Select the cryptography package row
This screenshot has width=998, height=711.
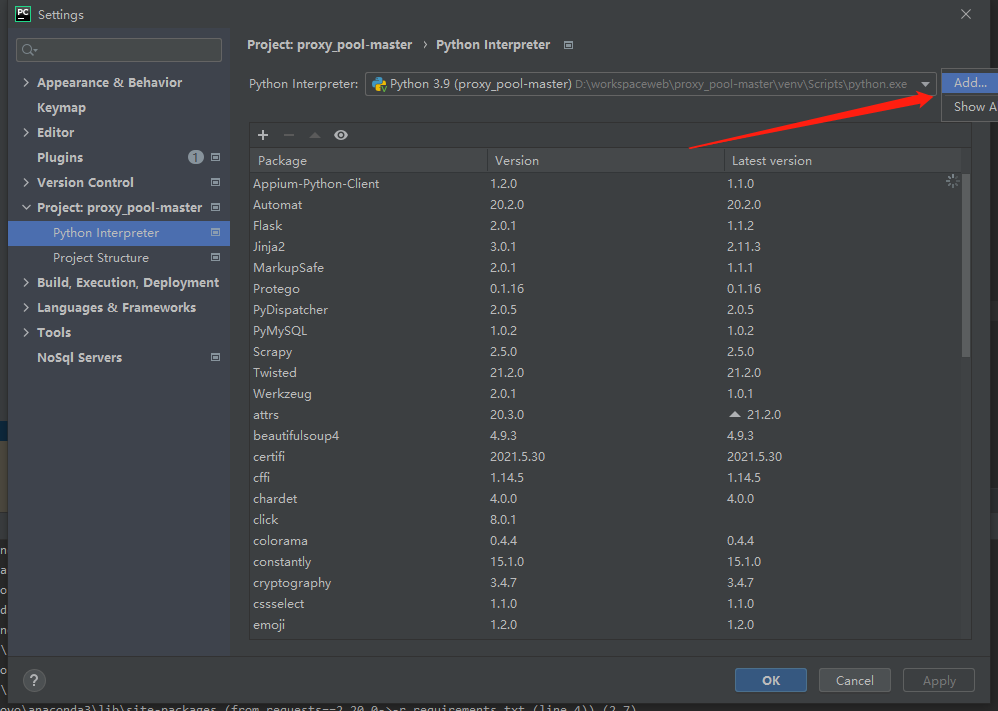(605, 582)
